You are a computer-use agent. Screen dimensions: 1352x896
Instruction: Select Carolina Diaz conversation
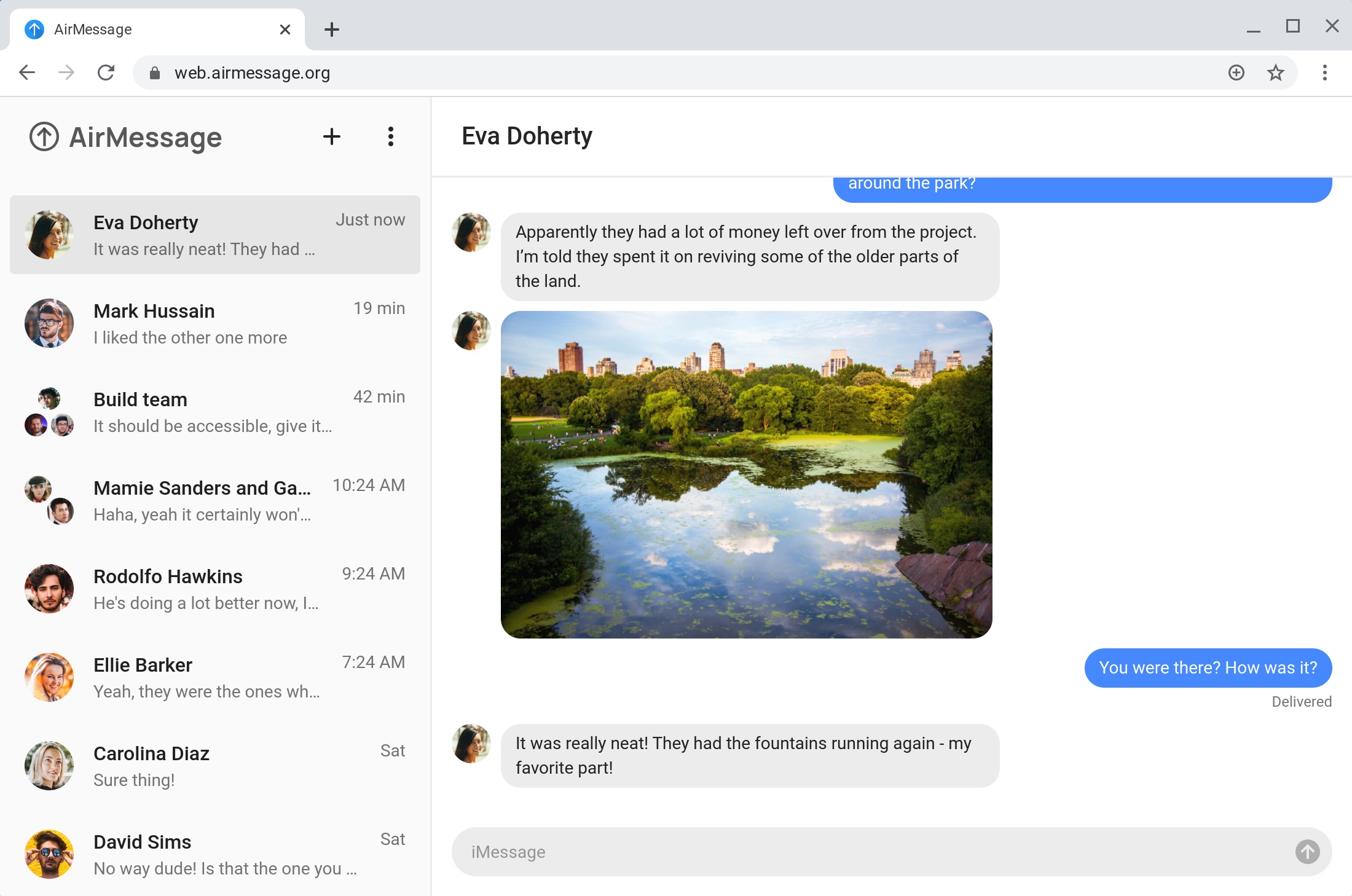pos(215,766)
